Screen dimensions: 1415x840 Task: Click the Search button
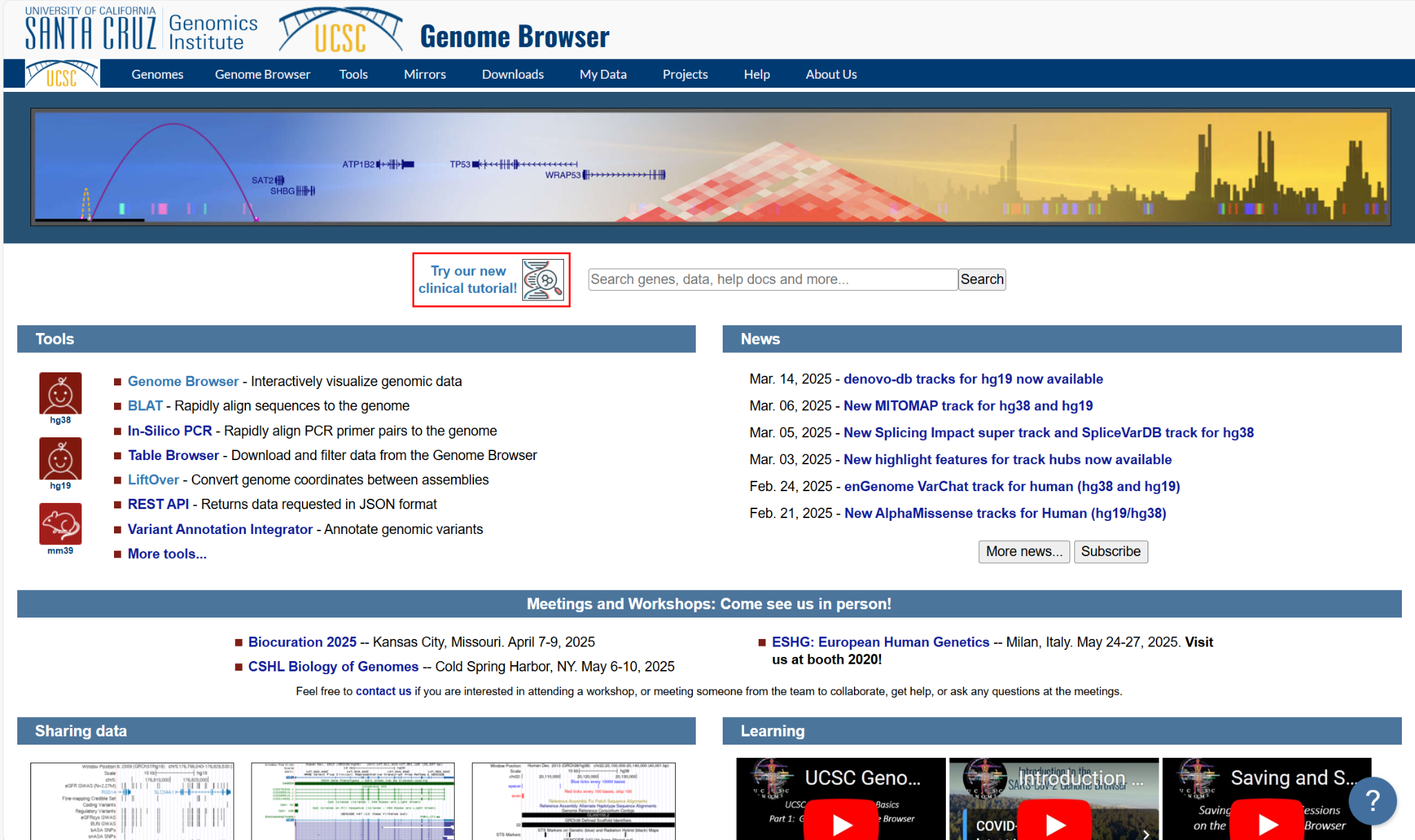click(x=982, y=279)
